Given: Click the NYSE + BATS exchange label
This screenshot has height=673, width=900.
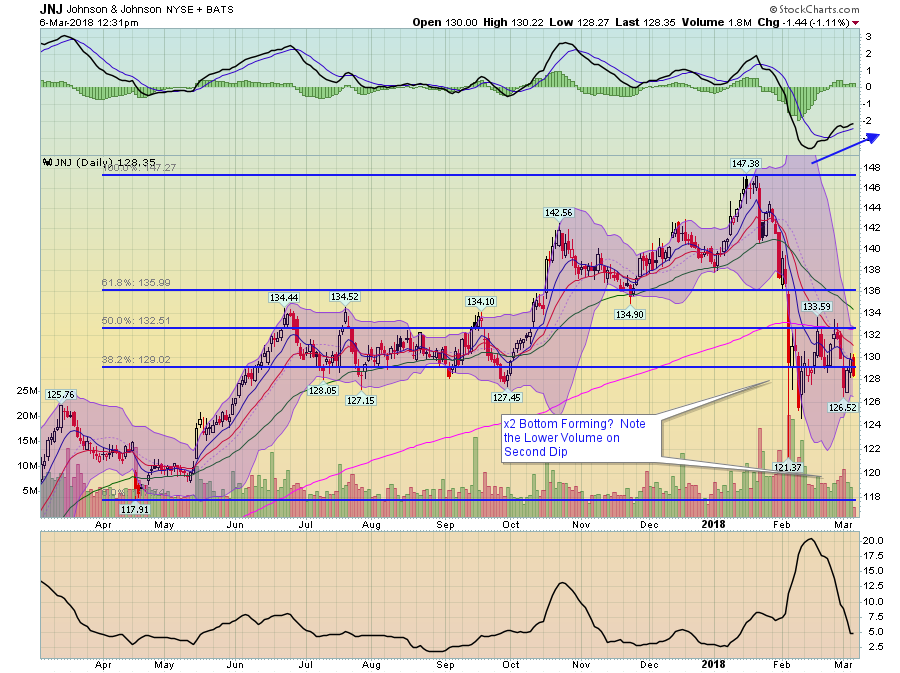Looking at the screenshot, I should 200,10.
